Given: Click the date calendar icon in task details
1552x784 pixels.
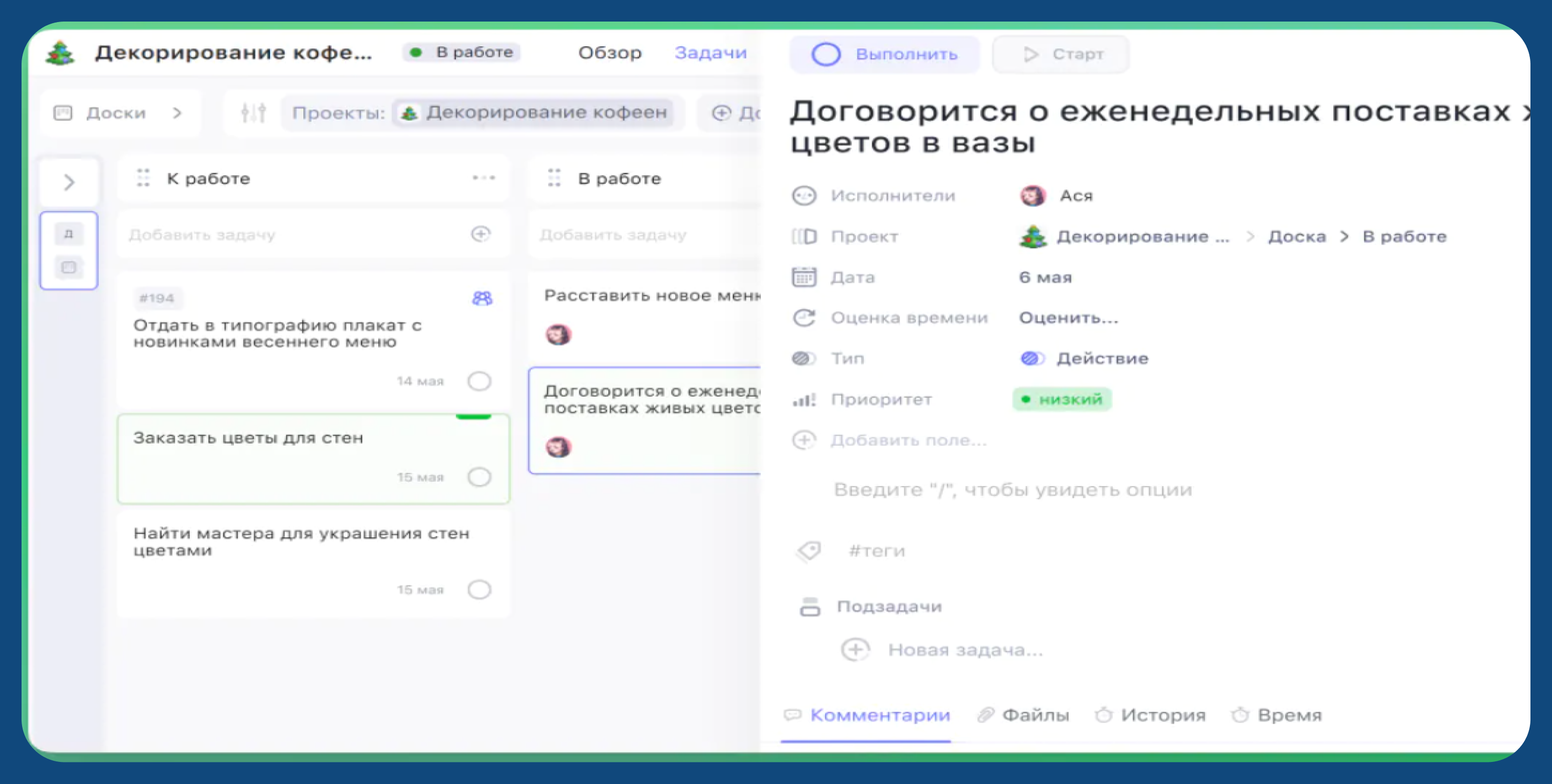Looking at the screenshot, I should pyautogui.click(x=805, y=276).
